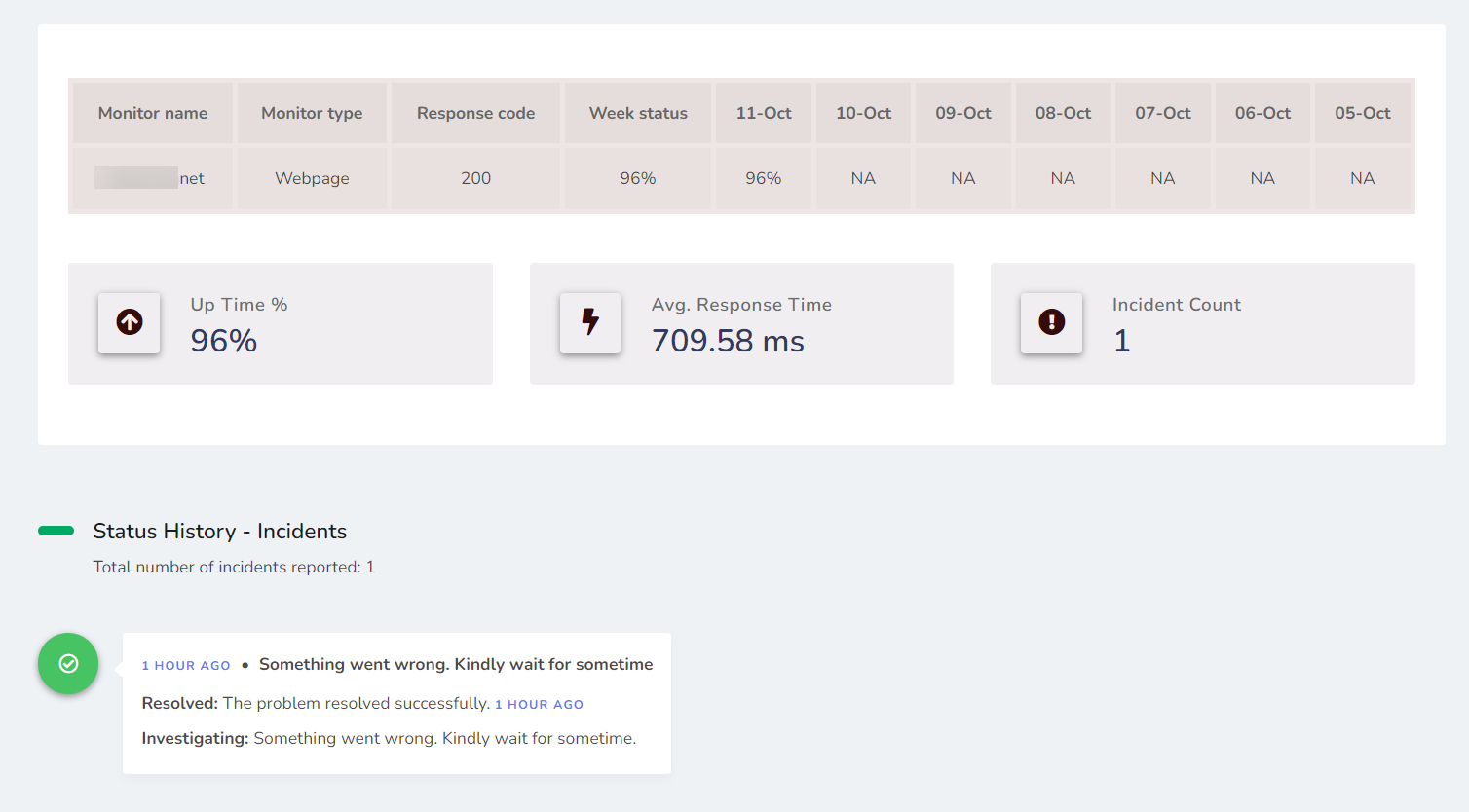Select the Monitor name column header
The image size is (1469, 812).
[153, 113]
